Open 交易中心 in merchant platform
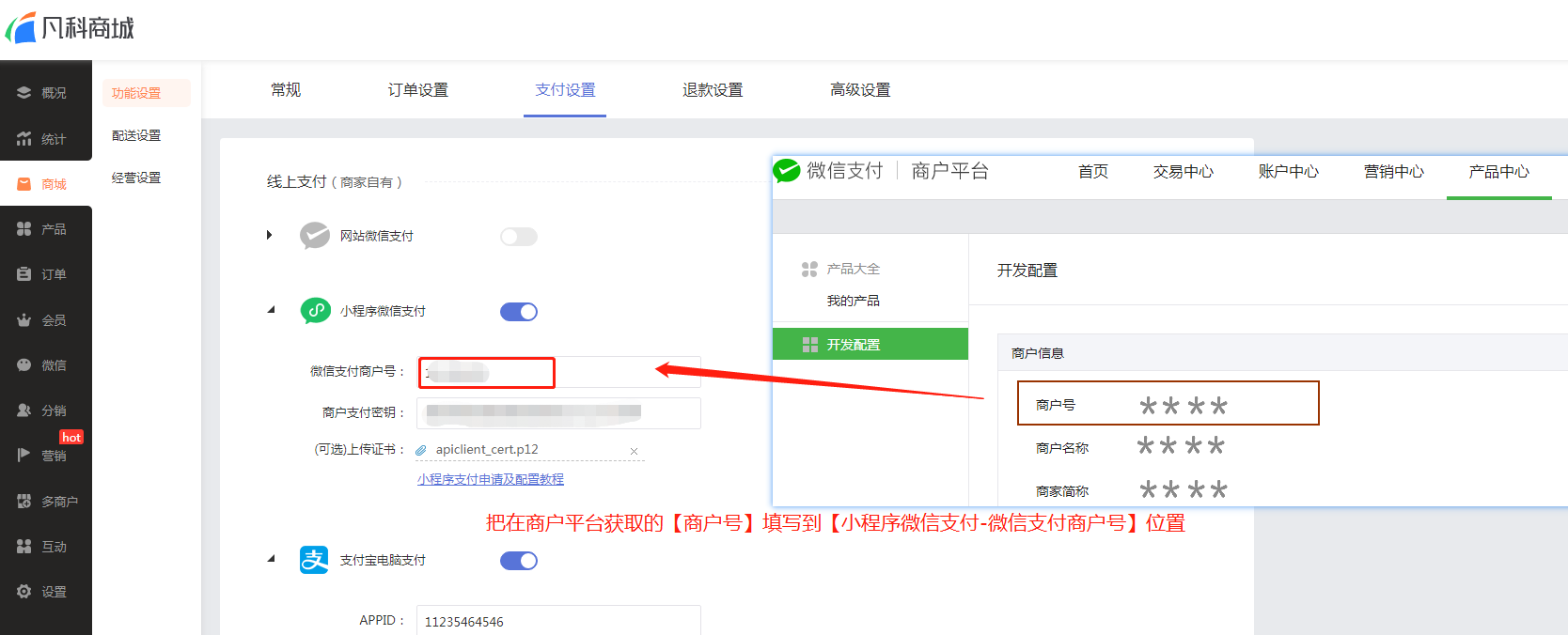Viewport: 1568px width, 635px height. coord(1184,171)
